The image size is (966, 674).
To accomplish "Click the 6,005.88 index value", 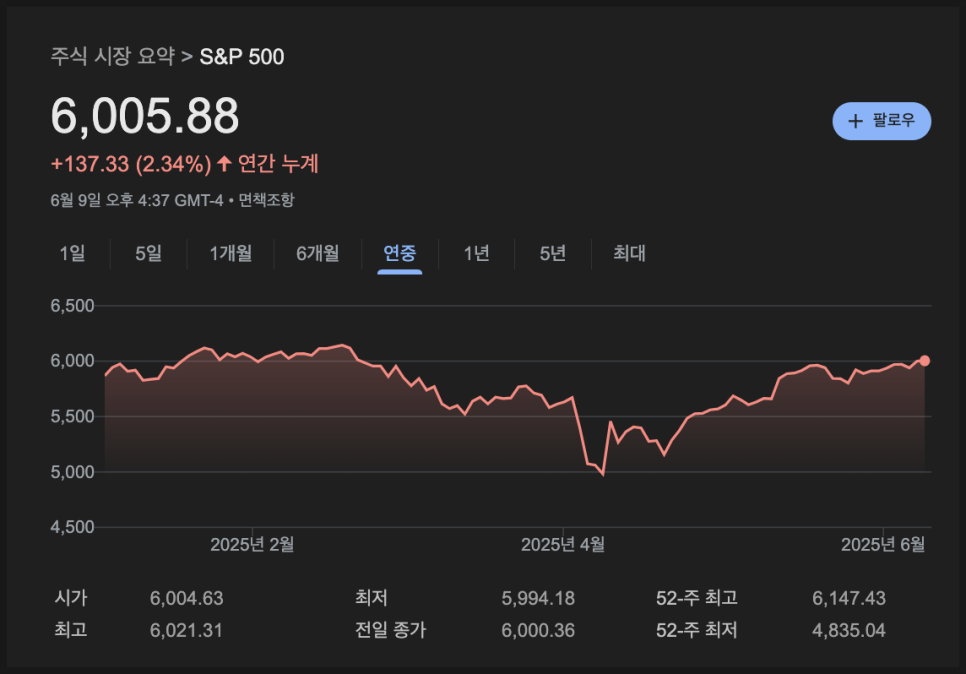I will tap(145, 116).
